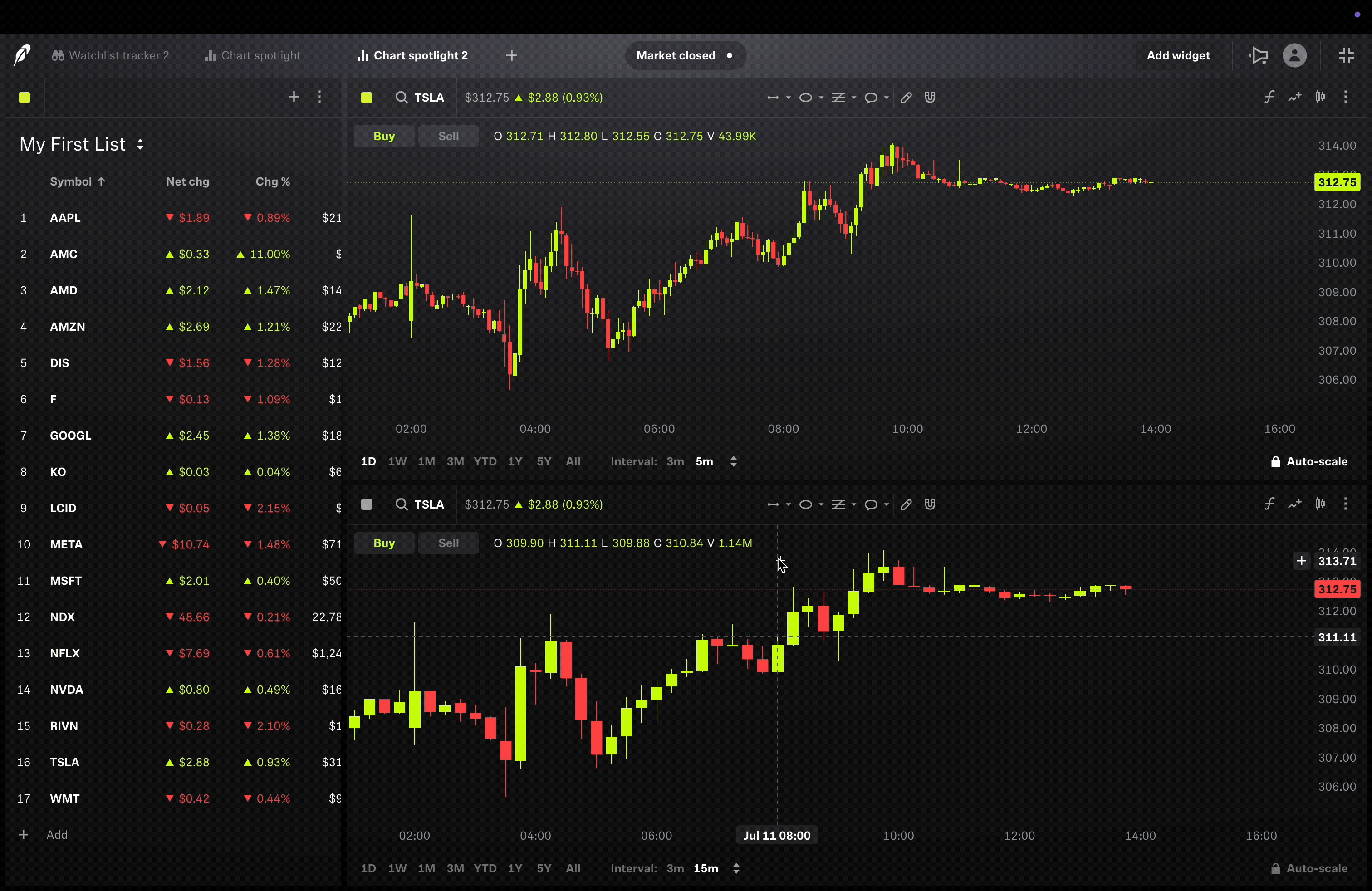Expand the line tool dropdown arrow in the bottom chart

(x=788, y=504)
